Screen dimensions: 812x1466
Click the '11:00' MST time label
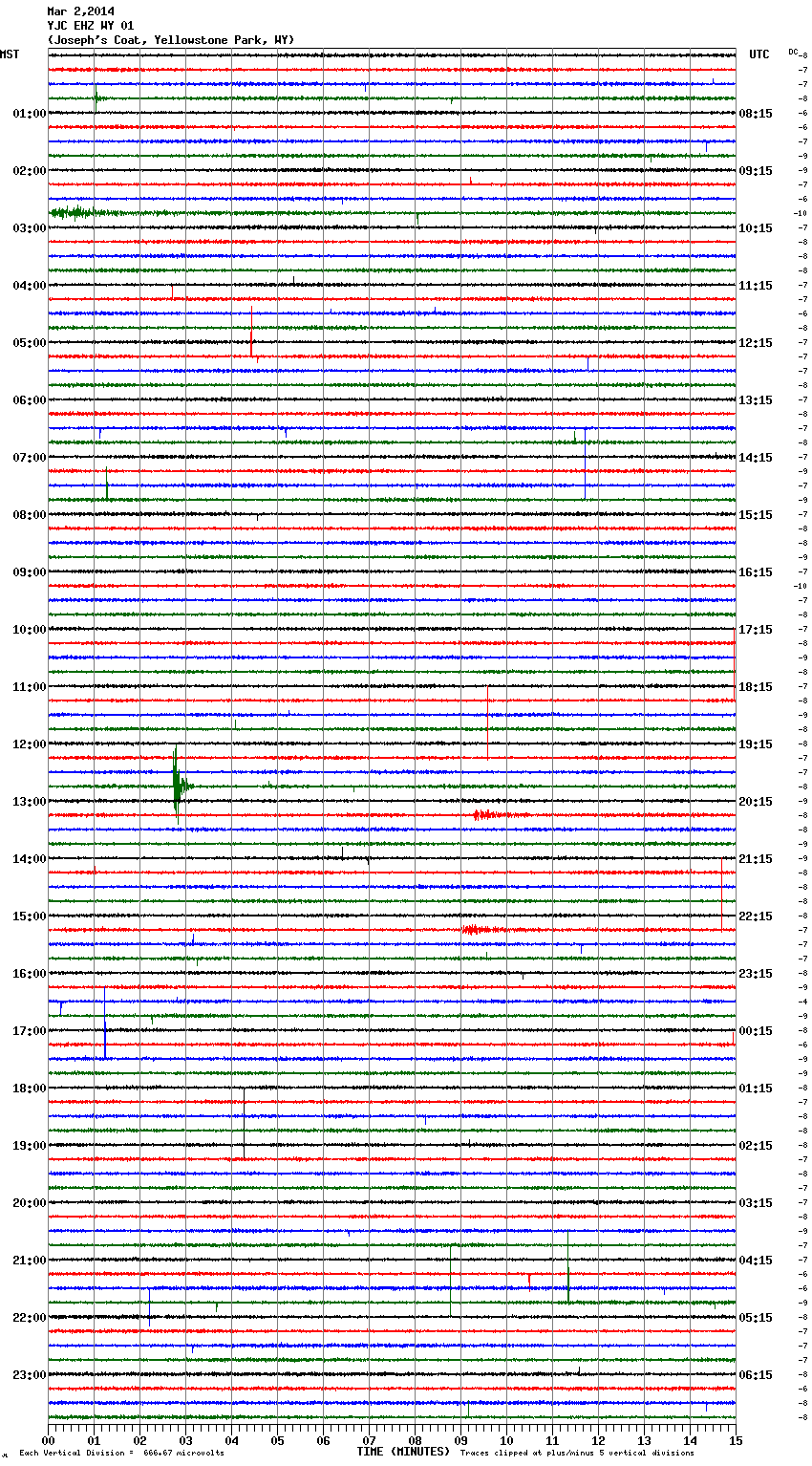point(29,687)
